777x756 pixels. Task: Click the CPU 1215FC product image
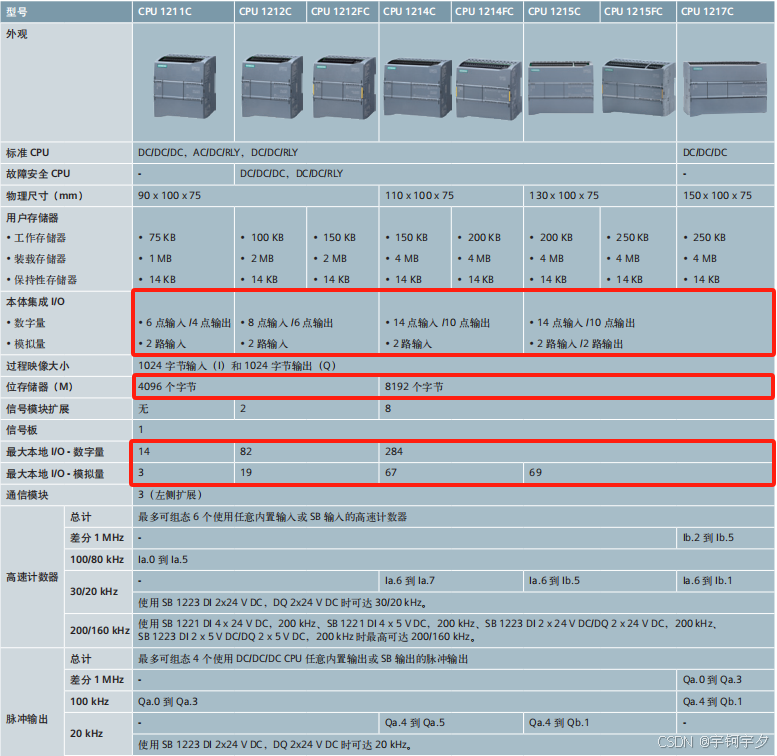click(639, 88)
